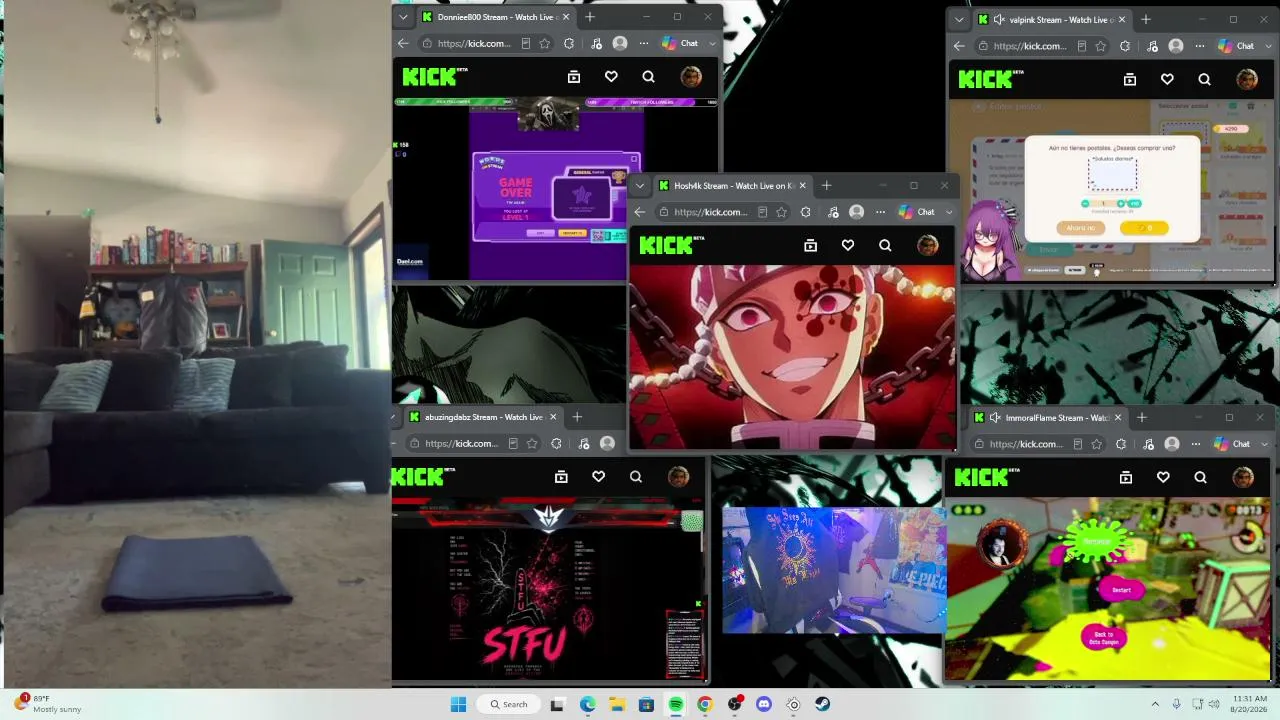Expand tab list in valpink window

[959, 19]
